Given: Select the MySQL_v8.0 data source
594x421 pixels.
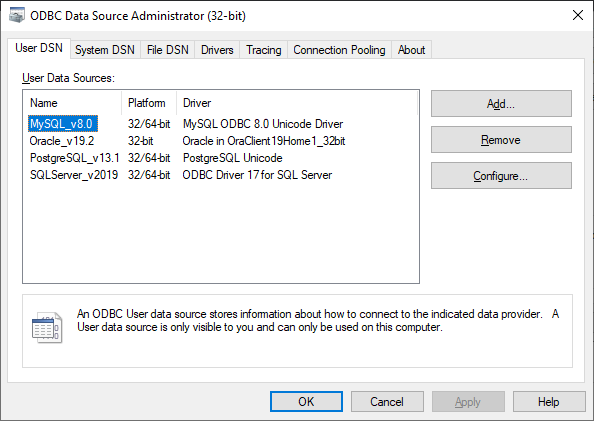Looking at the screenshot, I should (63, 124).
